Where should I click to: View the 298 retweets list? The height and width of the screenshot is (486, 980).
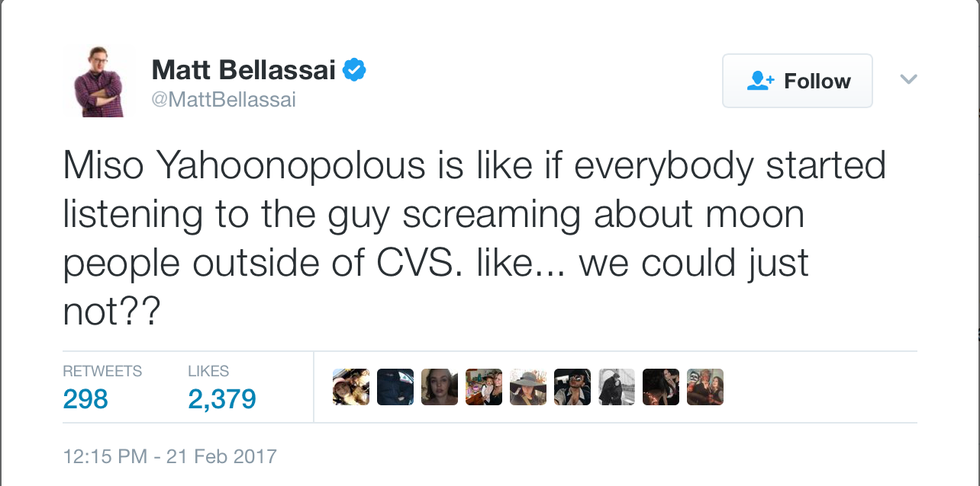85,399
